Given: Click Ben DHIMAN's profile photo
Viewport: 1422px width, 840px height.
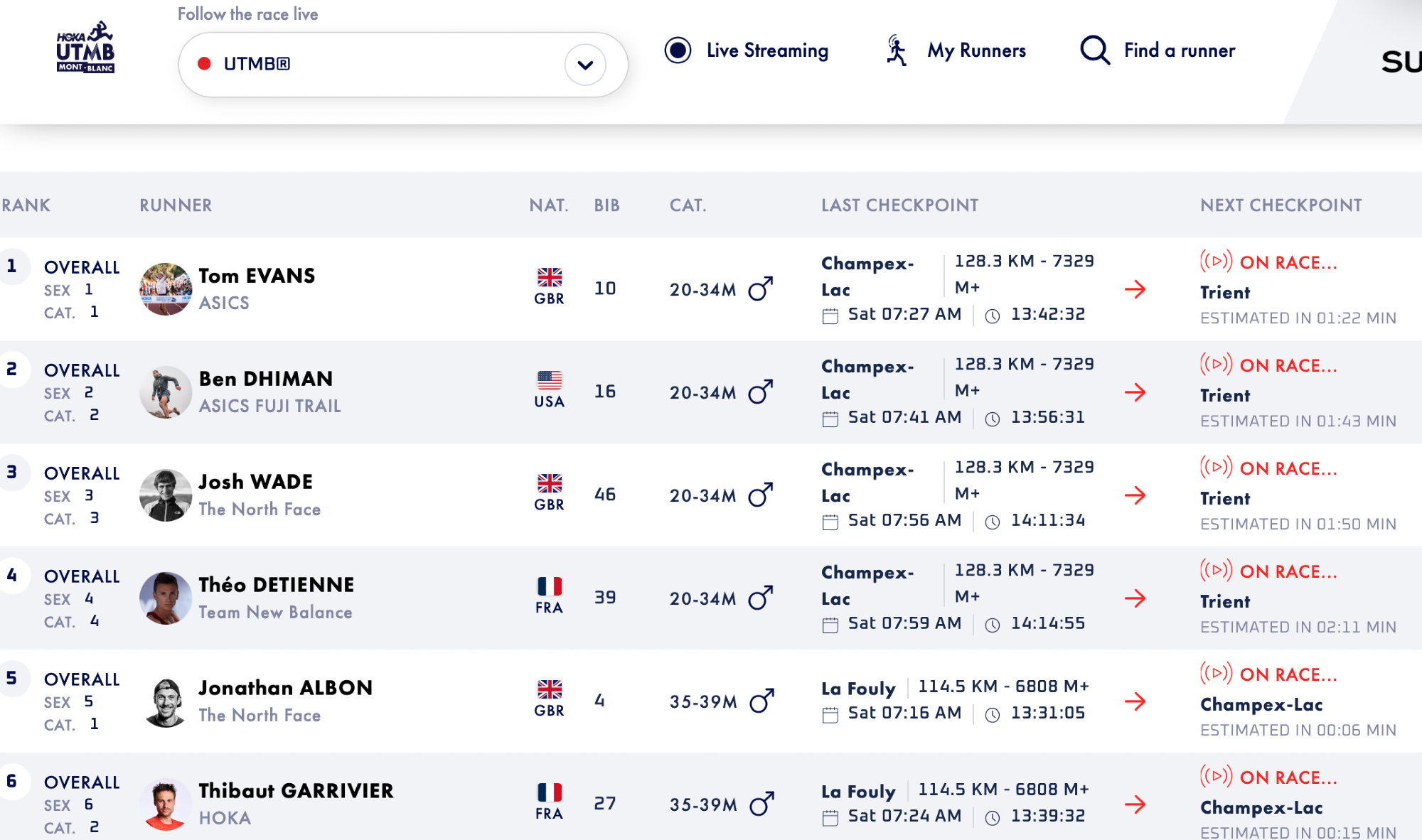Looking at the screenshot, I should coord(166,392).
